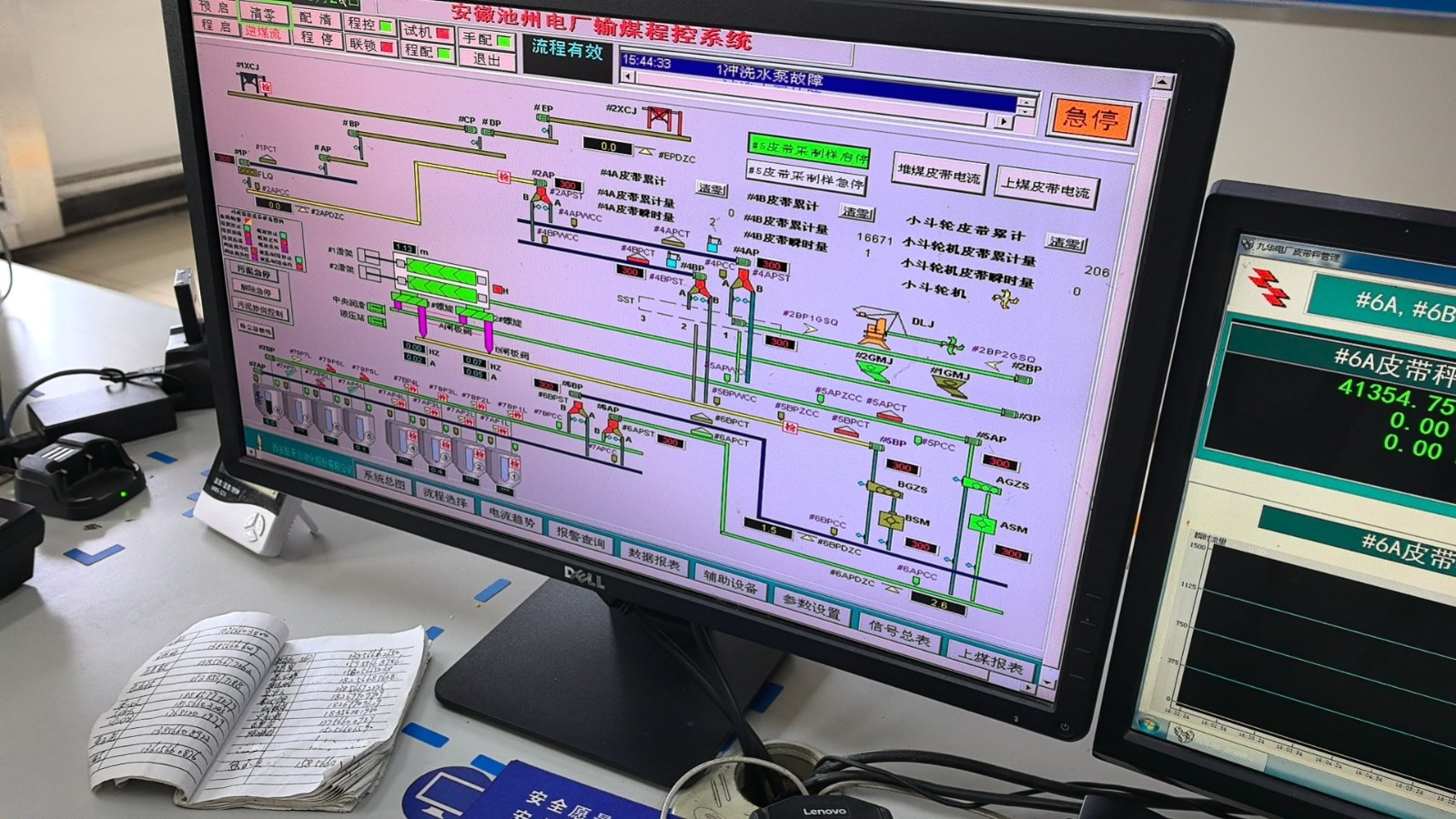Click 清零 beside #4B皮带累计

pos(855,212)
